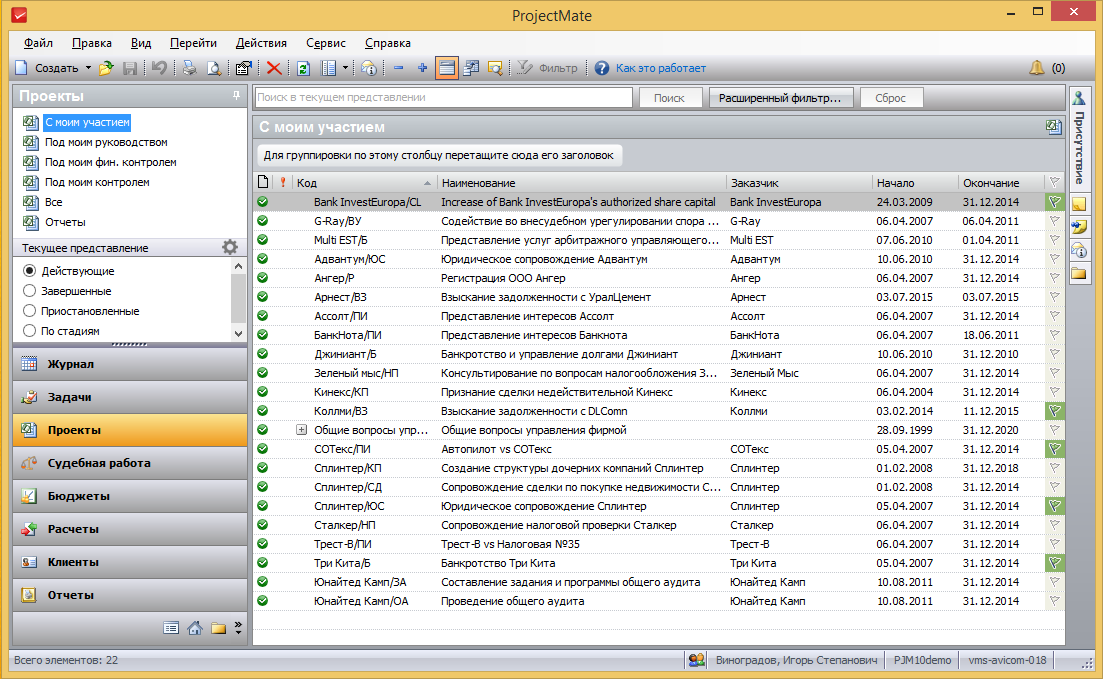
Task: Select the 'Приостановленные' view option
Action: click(x=29, y=311)
